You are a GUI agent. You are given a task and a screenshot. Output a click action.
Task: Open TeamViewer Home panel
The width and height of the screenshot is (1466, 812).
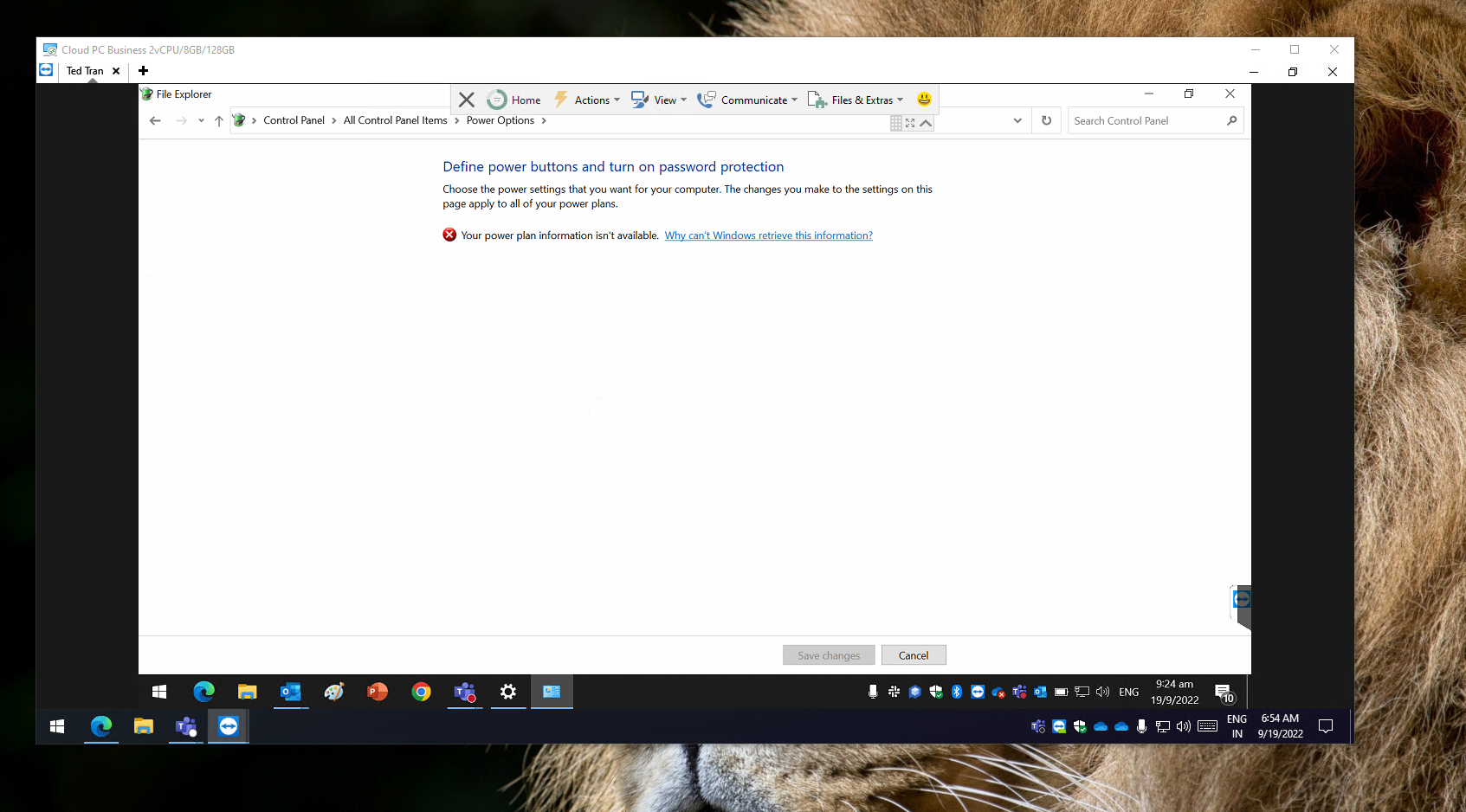pyautogui.click(x=513, y=99)
